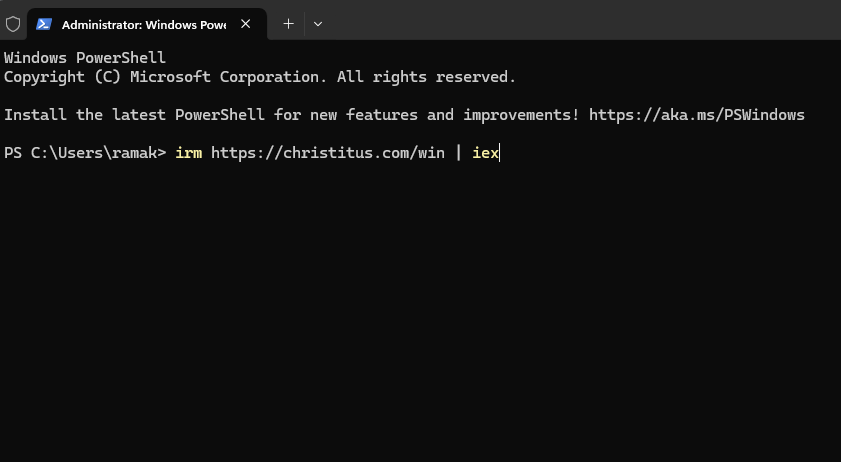The image size is (841, 462).
Task: Expand the new tab profile dropdown
Action: (x=318, y=24)
